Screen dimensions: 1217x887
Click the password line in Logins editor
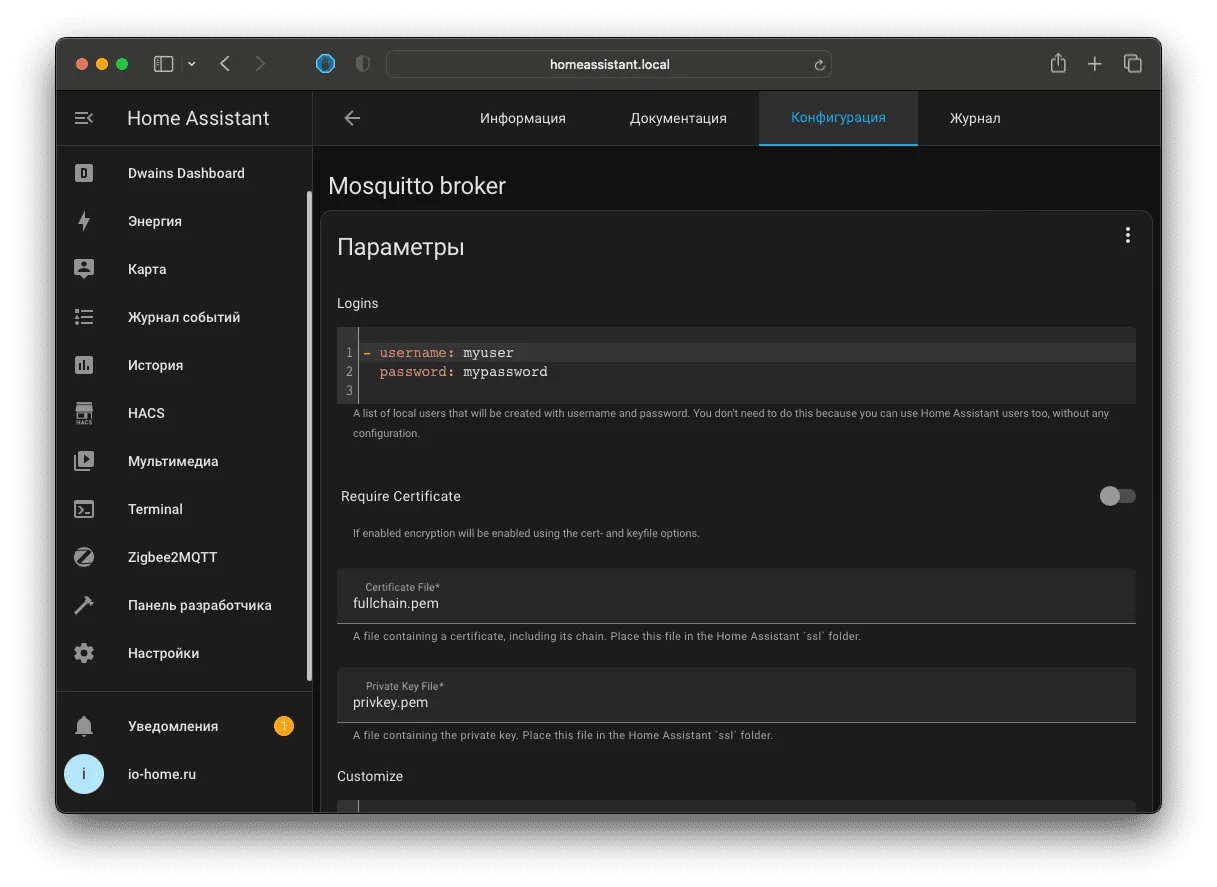(747, 372)
